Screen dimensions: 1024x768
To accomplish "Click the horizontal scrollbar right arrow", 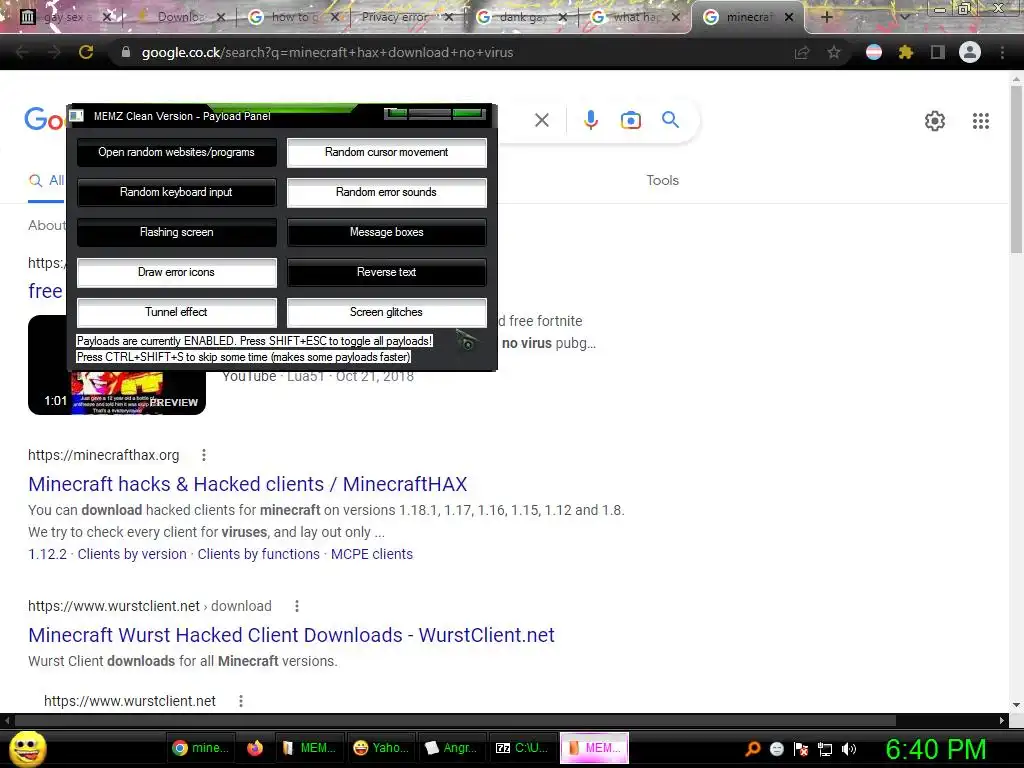I will click(x=1002, y=720).
